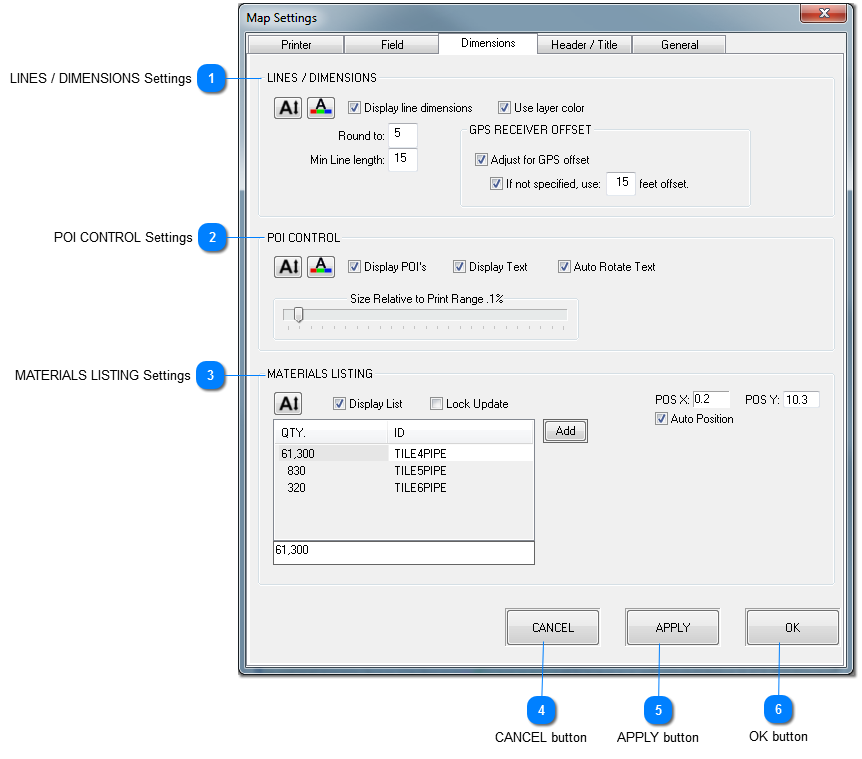Image resolution: width=862 pixels, height=759 pixels.
Task: Open the color picker for LINES / DIMENSIONS
Action: pyautogui.click(x=320, y=107)
